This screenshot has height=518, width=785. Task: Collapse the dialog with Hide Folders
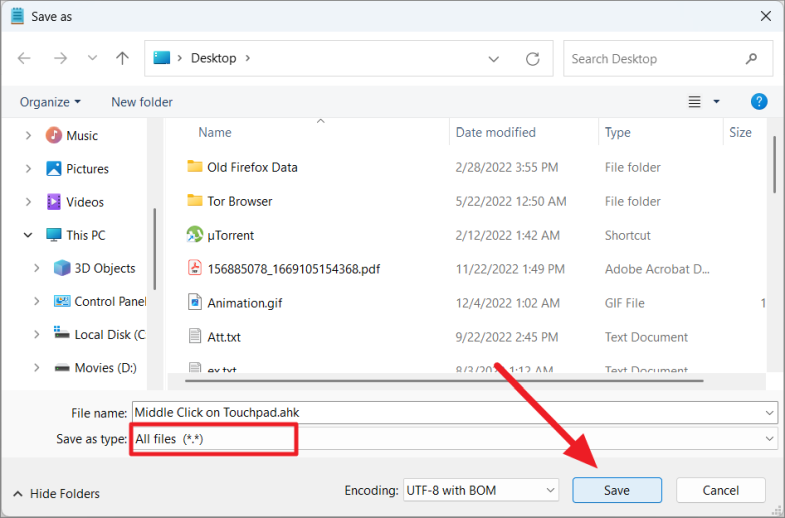pos(57,493)
